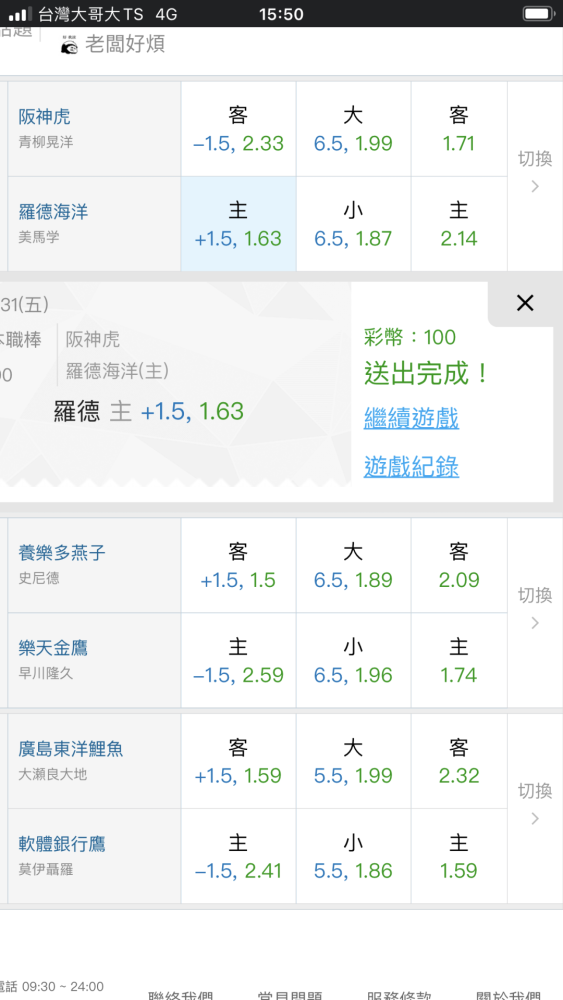This screenshot has width=563, height=1000.
Task: Choose 主 1.59 for 軟體銀行鷹
Action: click(x=459, y=857)
